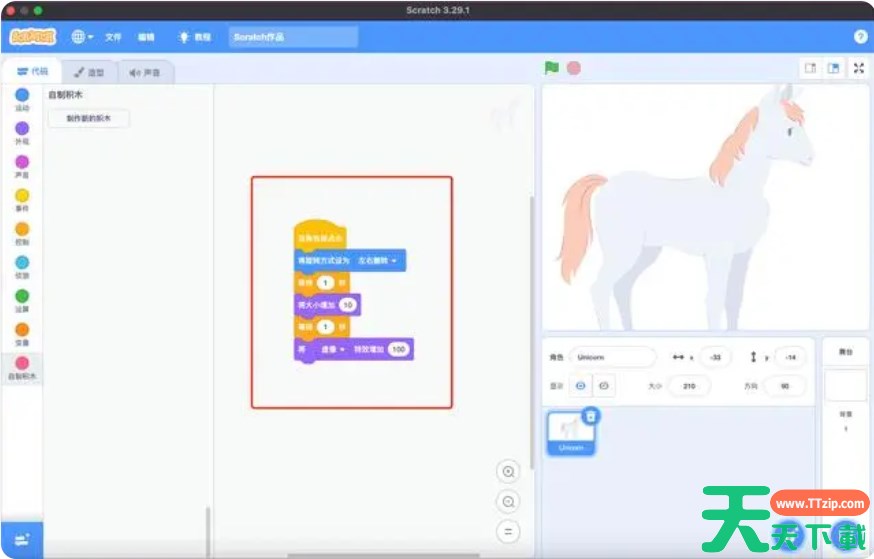Screen dimensions: 874x559
Task: Show sprite using the open eye
Action: [x=580, y=386]
